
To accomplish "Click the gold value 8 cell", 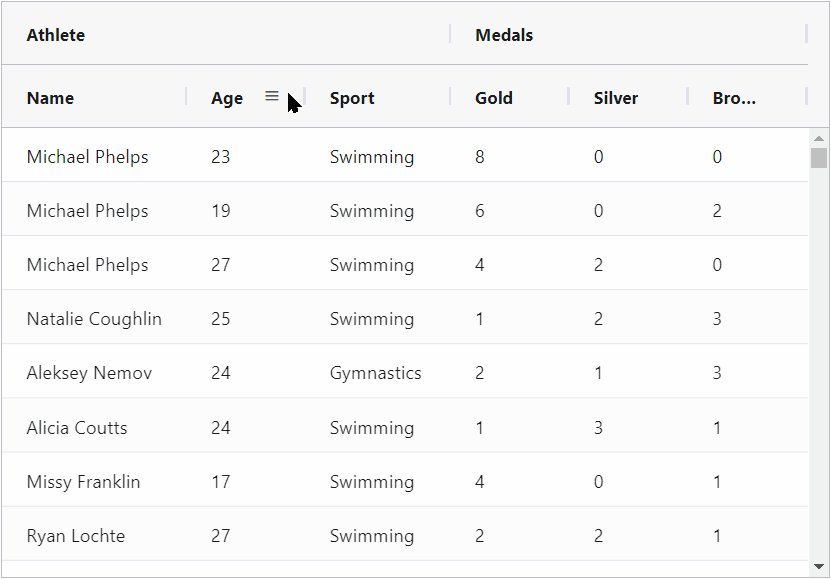I will coord(480,157).
